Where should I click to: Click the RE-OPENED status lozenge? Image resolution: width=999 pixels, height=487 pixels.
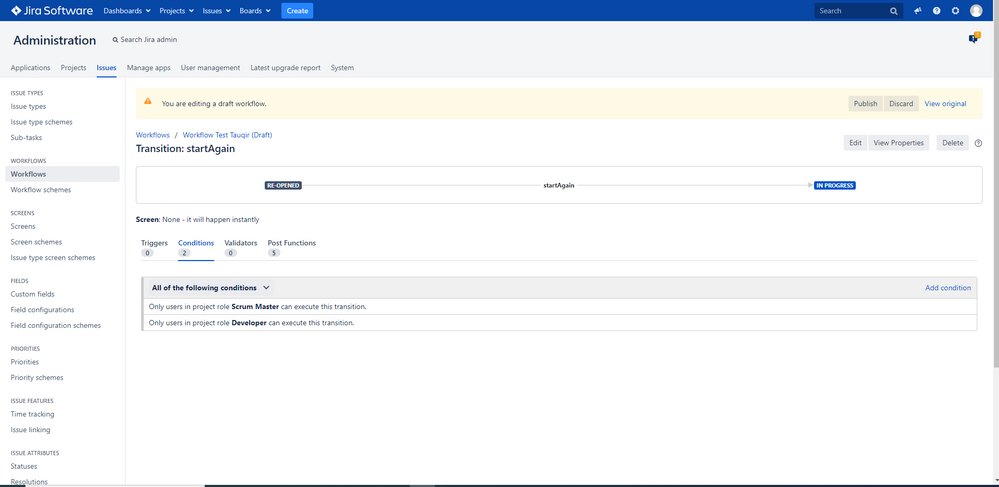pos(282,185)
